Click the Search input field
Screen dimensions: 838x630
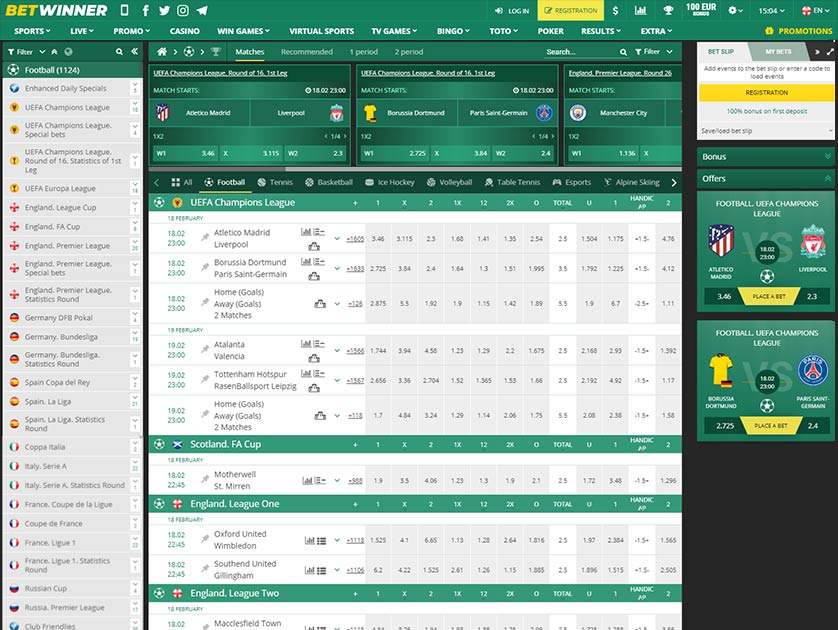[x=581, y=52]
